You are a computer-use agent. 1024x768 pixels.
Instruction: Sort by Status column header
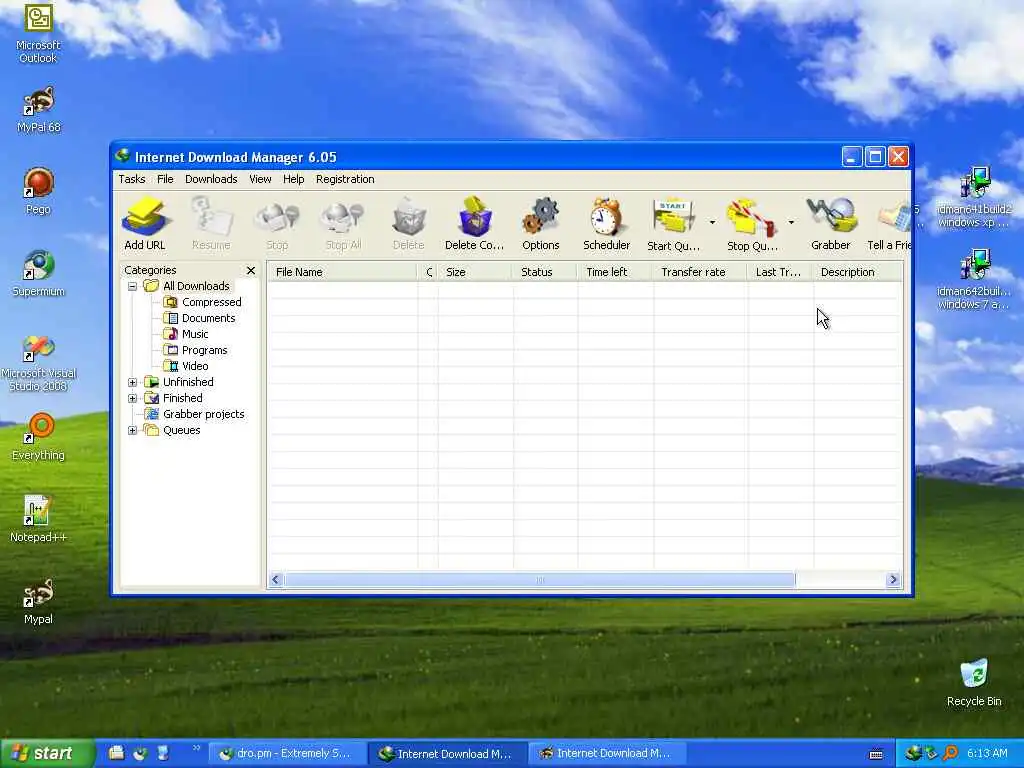(x=545, y=272)
